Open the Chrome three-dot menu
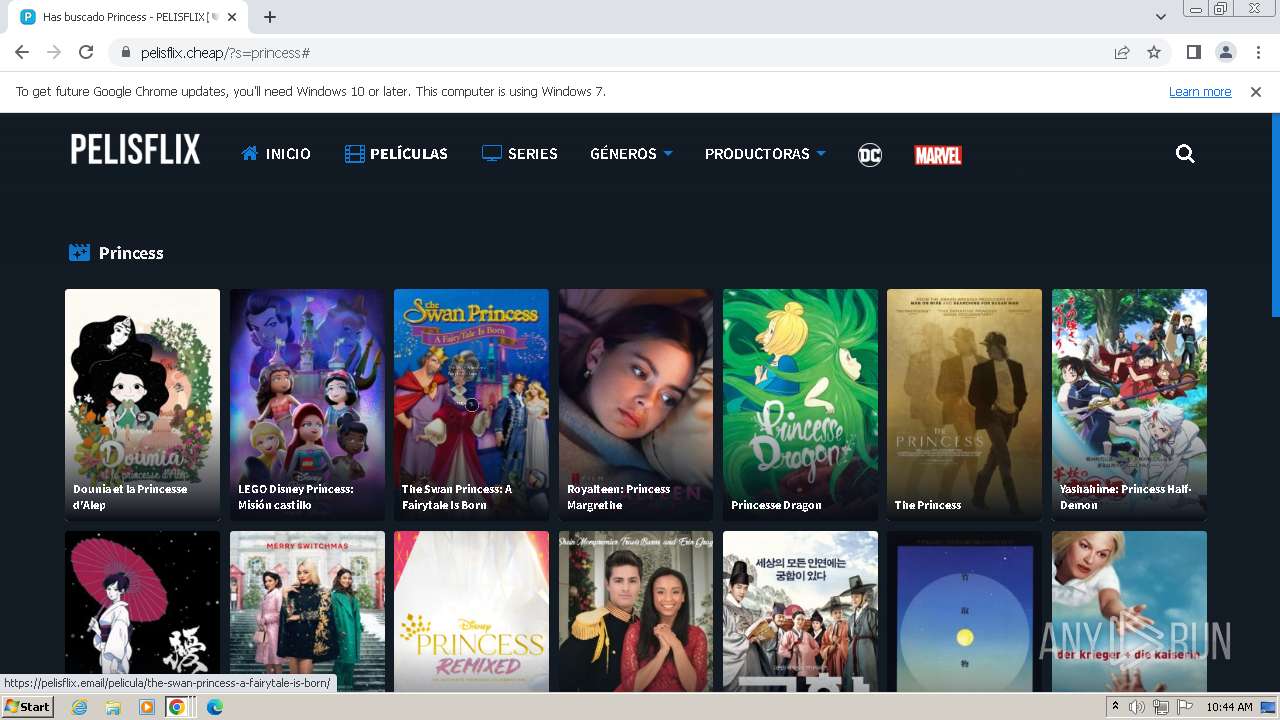The height and width of the screenshot is (720, 1280). [x=1258, y=52]
